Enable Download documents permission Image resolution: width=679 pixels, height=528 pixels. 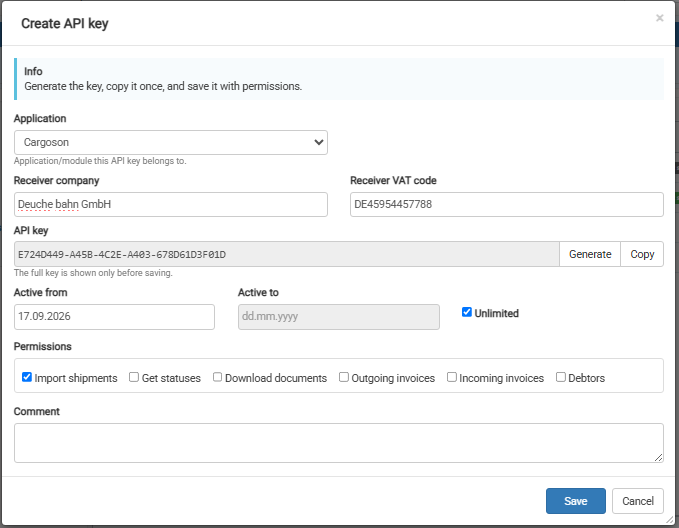click(217, 377)
